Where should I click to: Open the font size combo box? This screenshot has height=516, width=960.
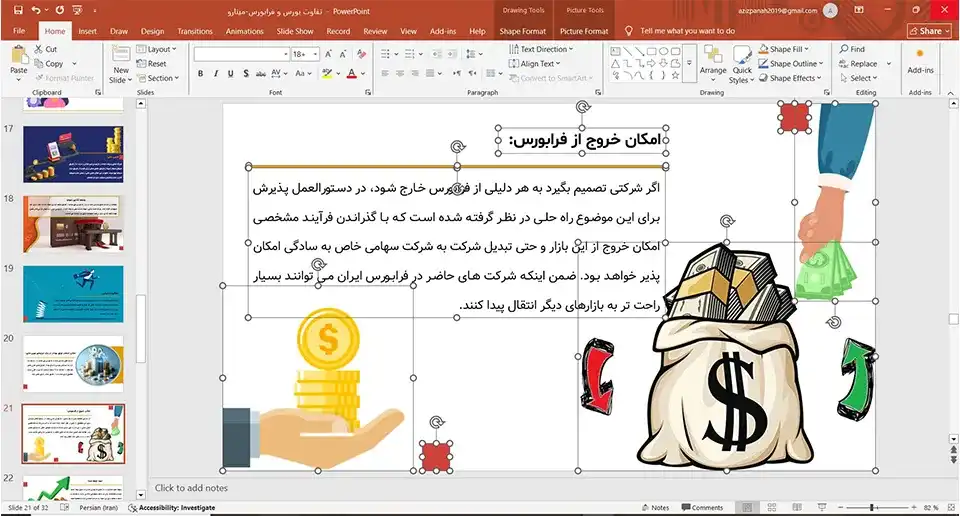coord(305,54)
